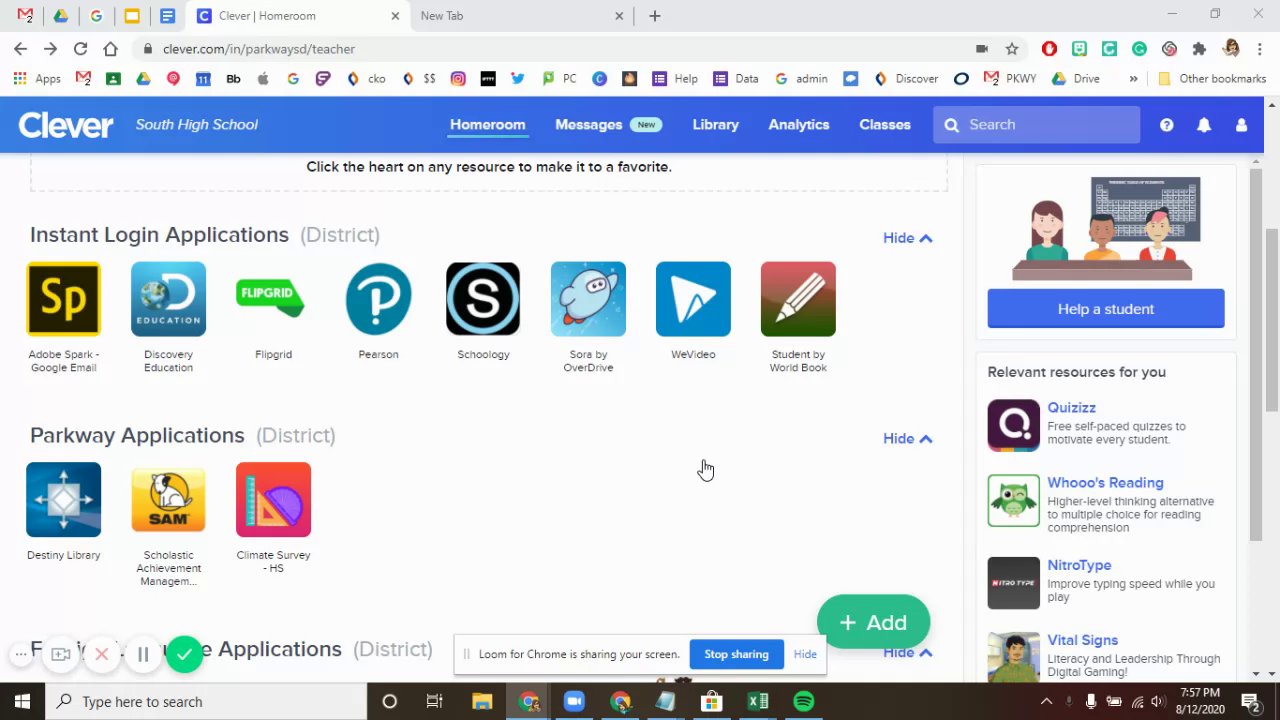The width and height of the screenshot is (1280, 720).
Task: Open Climate Survey - HS app
Action: (x=273, y=500)
